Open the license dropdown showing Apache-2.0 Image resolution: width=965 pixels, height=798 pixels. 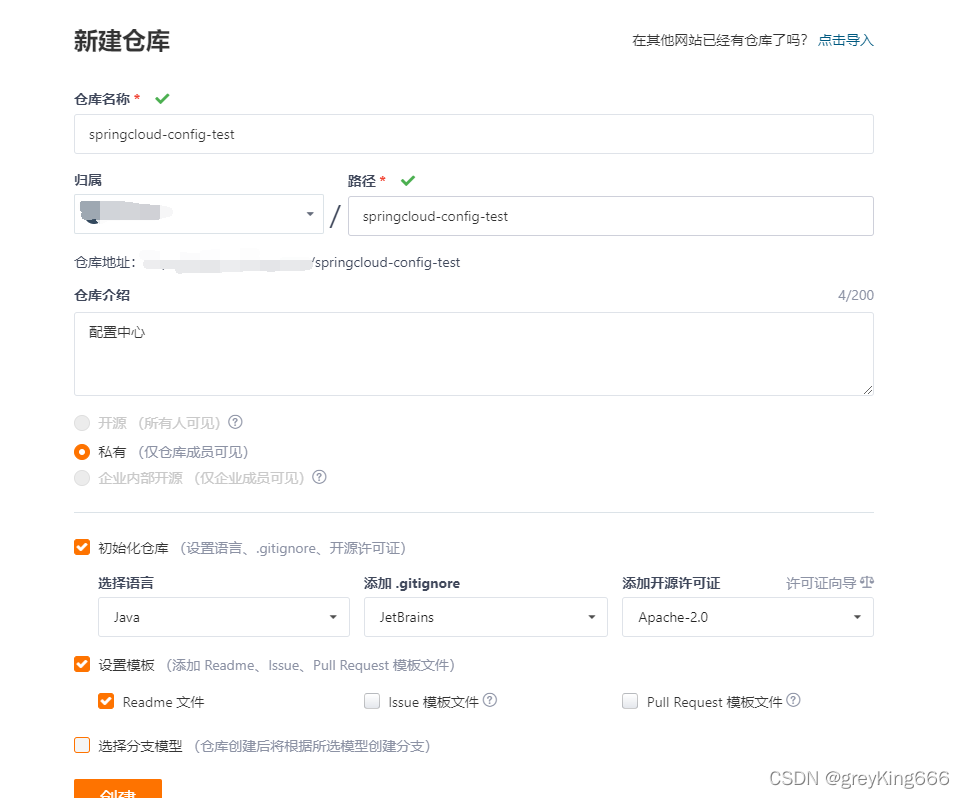pyautogui.click(x=748, y=616)
